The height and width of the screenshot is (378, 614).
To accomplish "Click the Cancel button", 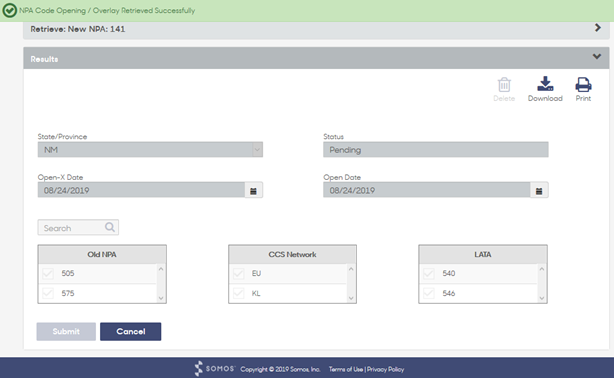I will tap(130, 331).
